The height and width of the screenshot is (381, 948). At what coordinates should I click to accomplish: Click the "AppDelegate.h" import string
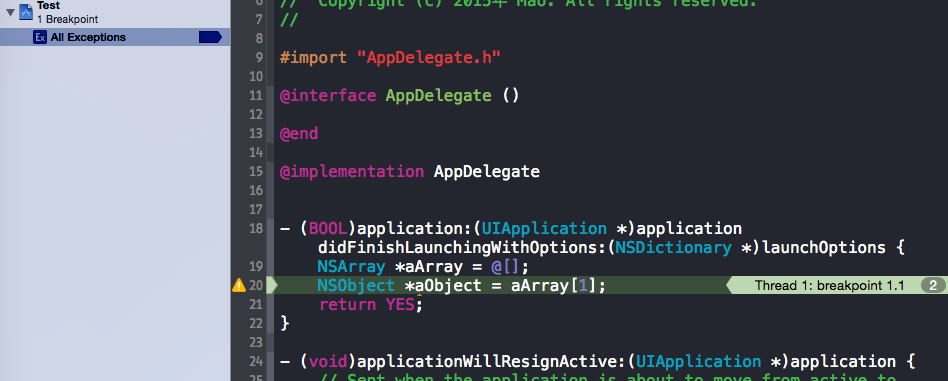click(429, 57)
